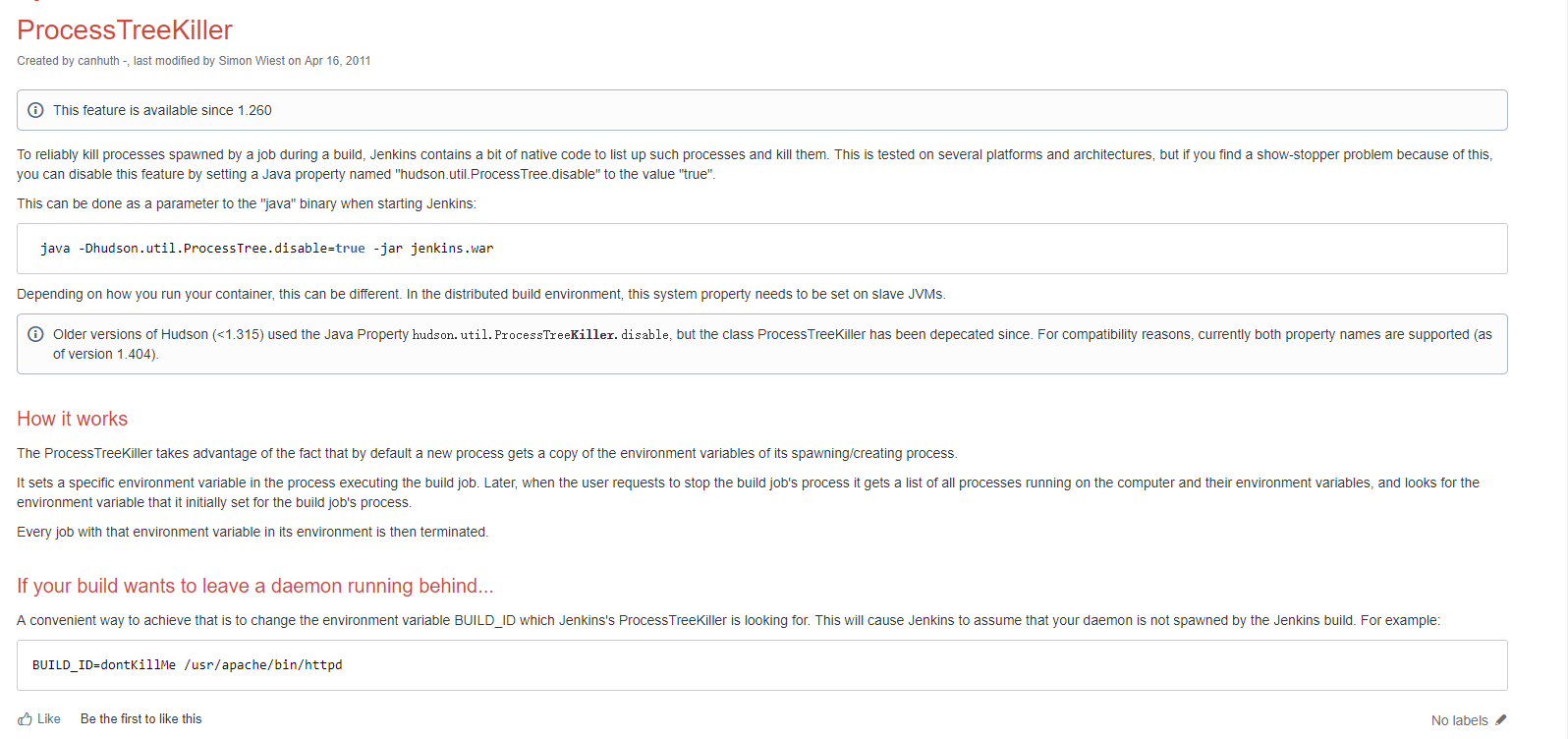
Task: Click paragraph starting 'To reliably kill processes'
Action: point(755,164)
